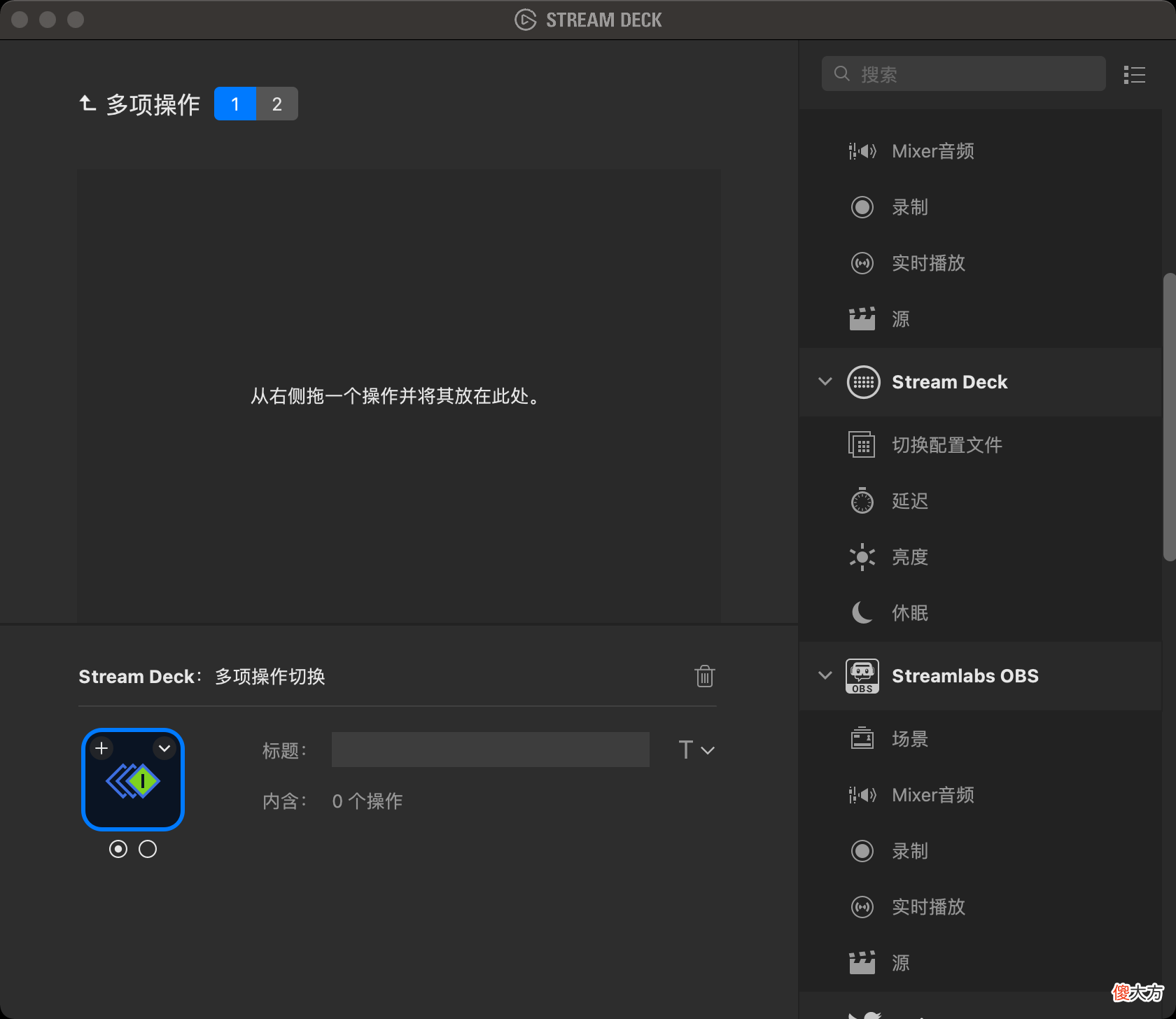Click the Stream Deck group keypad icon
Viewport: 1176px width, 1019px height.
tap(863, 382)
